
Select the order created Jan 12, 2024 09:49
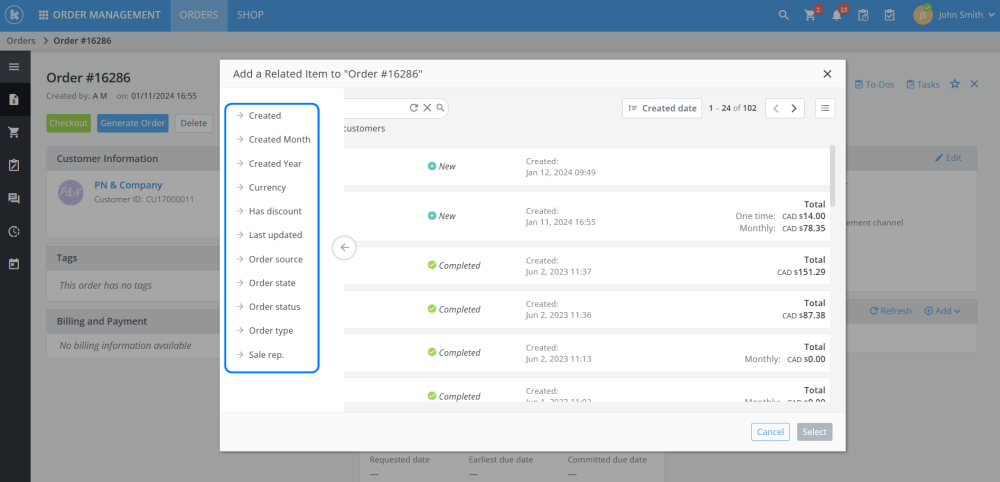[x=587, y=166]
